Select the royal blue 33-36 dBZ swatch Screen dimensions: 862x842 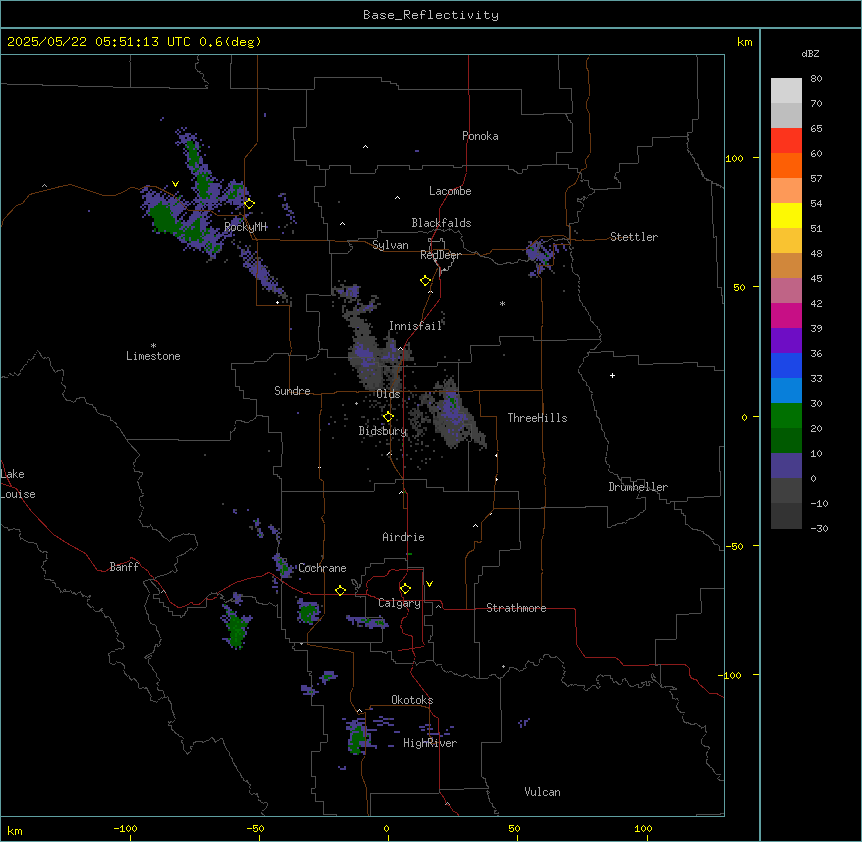pyautogui.click(x=786, y=365)
